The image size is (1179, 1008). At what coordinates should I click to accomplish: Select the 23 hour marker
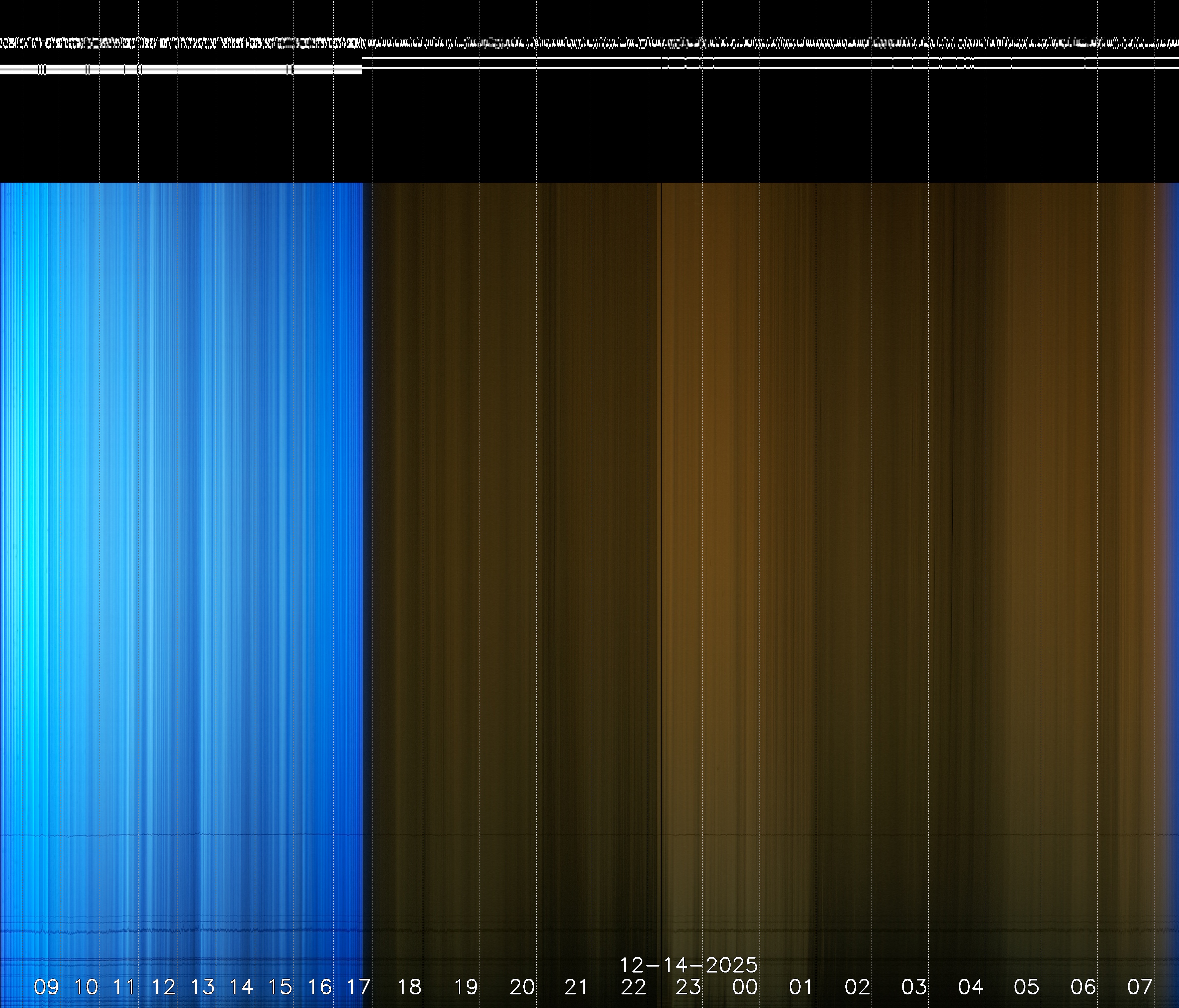tap(688, 987)
